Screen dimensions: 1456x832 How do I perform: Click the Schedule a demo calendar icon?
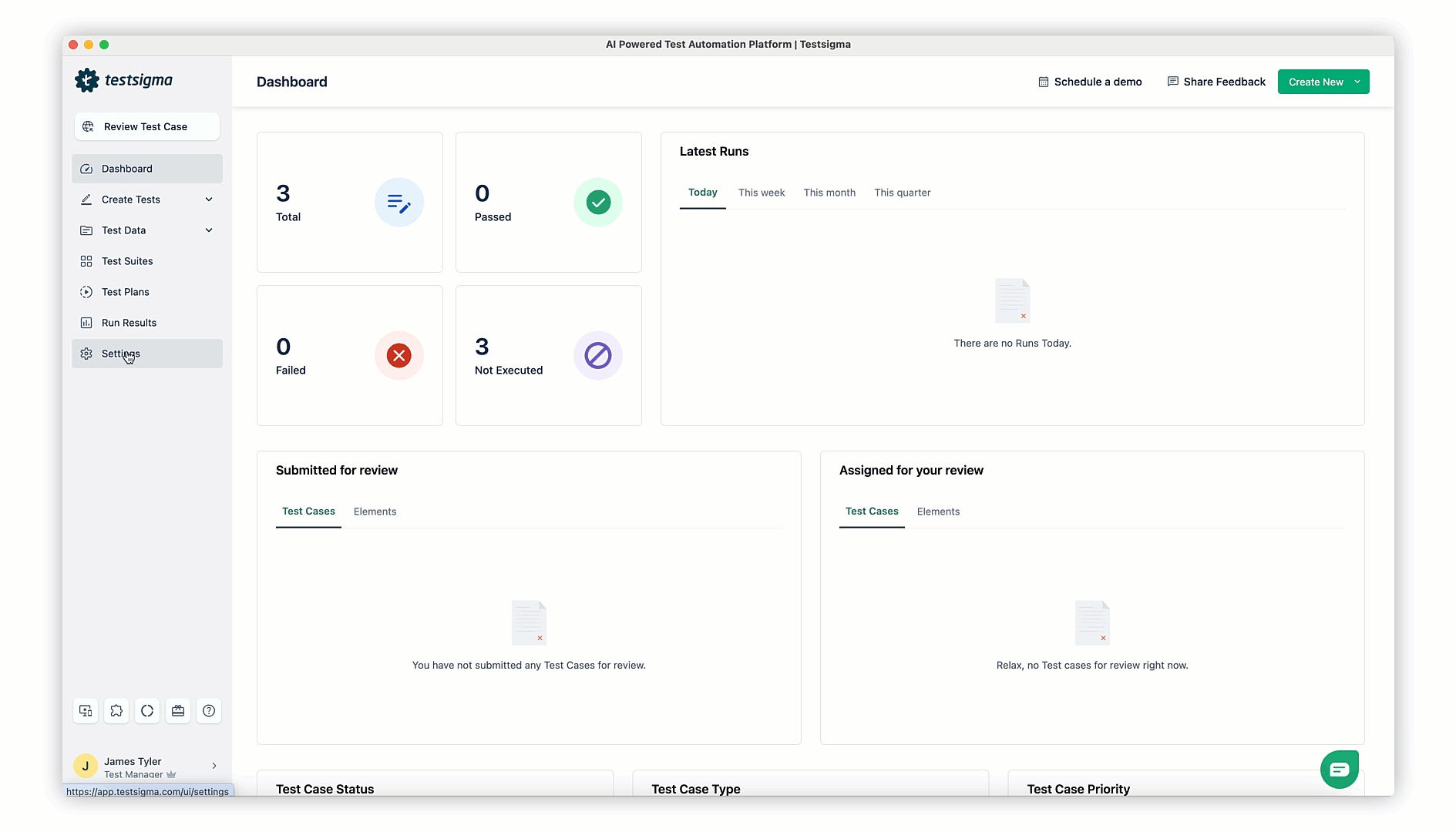(x=1043, y=82)
